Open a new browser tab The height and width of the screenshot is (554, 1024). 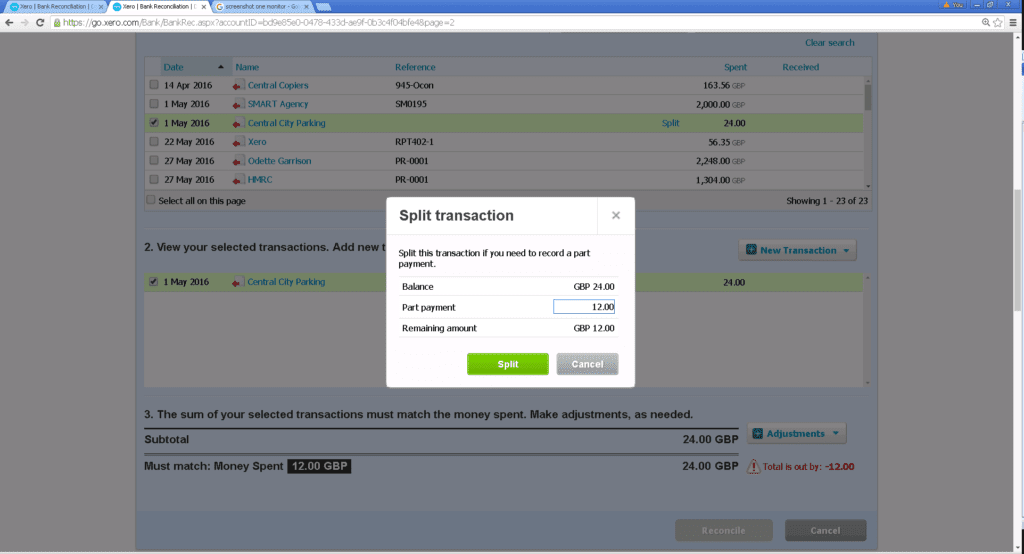click(323, 7)
